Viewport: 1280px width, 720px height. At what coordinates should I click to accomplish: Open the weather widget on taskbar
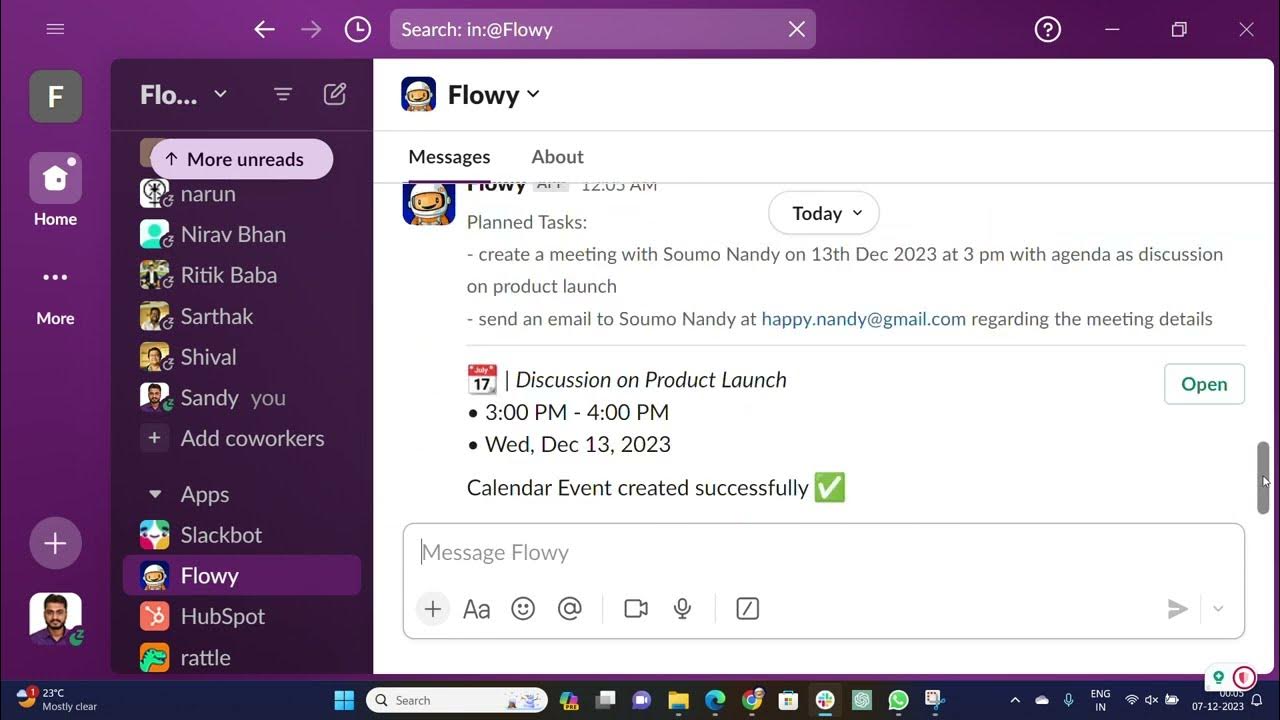pos(57,699)
